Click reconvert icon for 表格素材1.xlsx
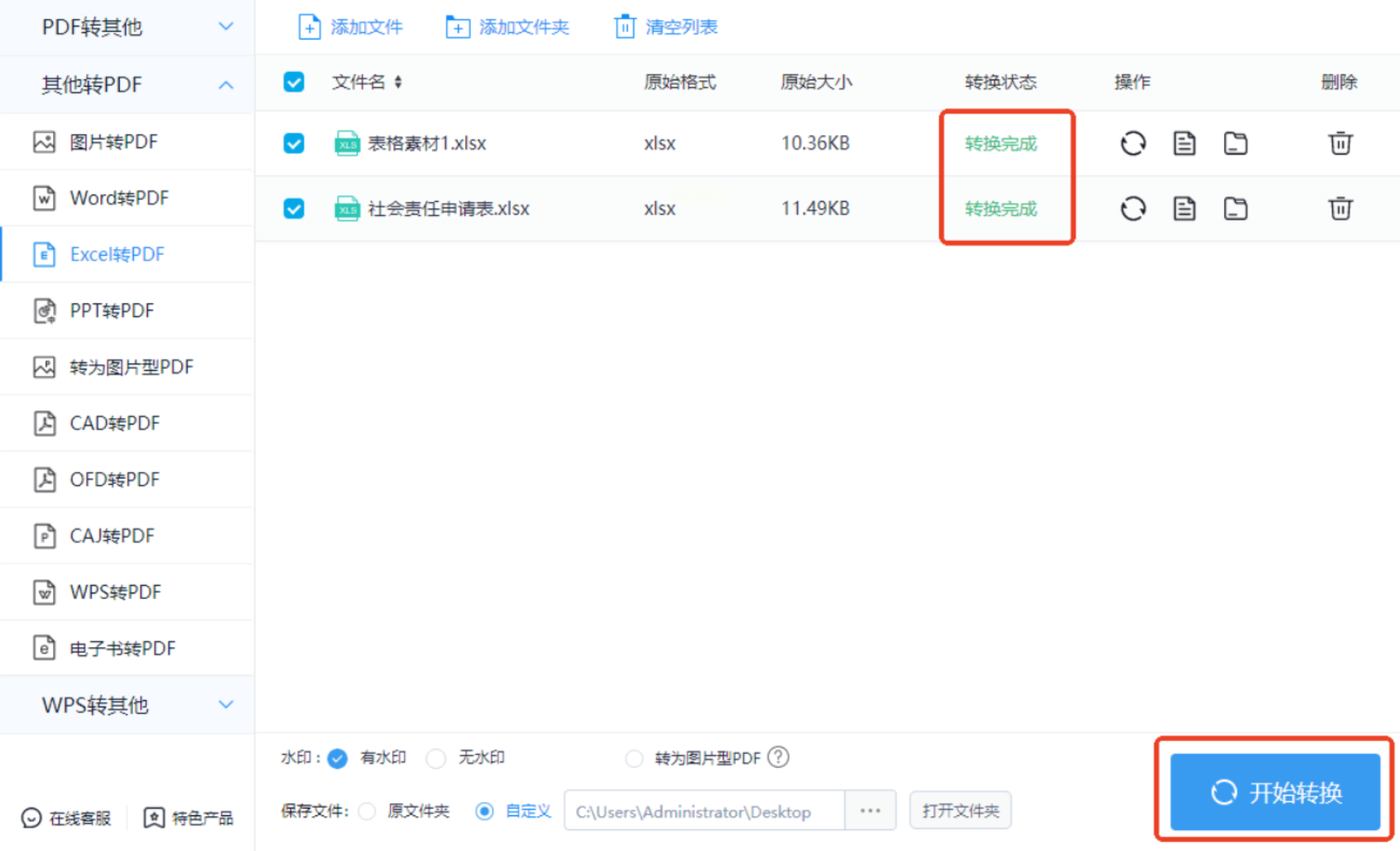The width and height of the screenshot is (1400, 851). coord(1133,143)
